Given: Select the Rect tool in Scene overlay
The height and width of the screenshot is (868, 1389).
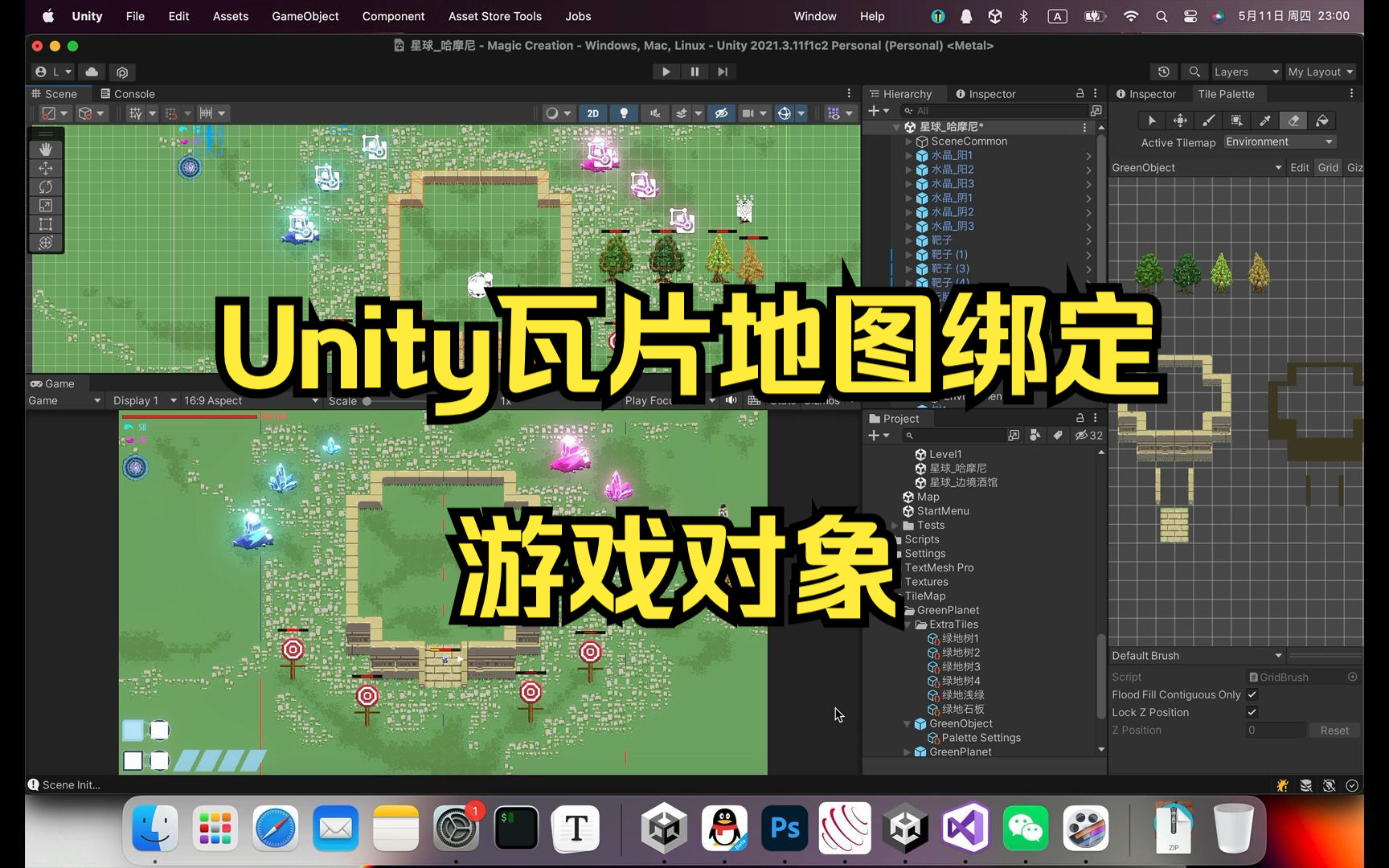Looking at the screenshot, I should tap(46, 224).
